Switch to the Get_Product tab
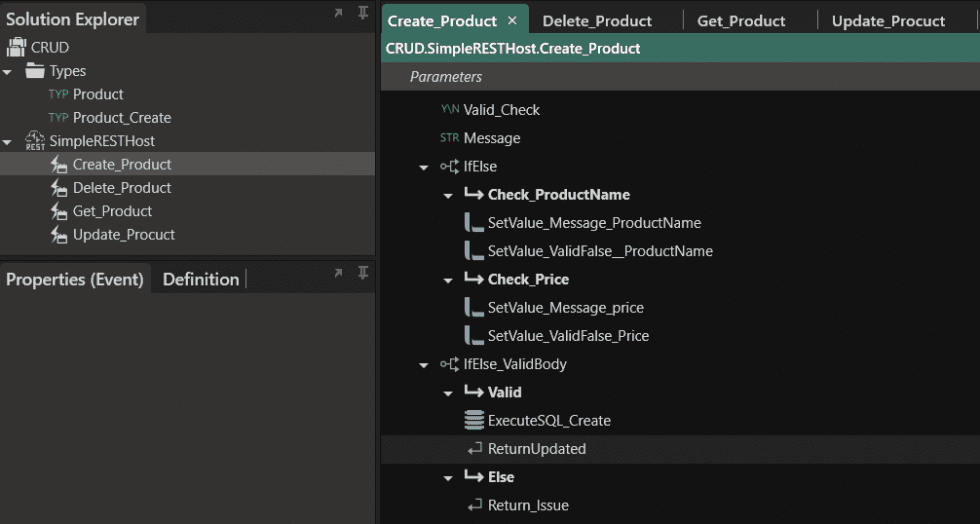This screenshot has height=524, width=980. coord(741,21)
